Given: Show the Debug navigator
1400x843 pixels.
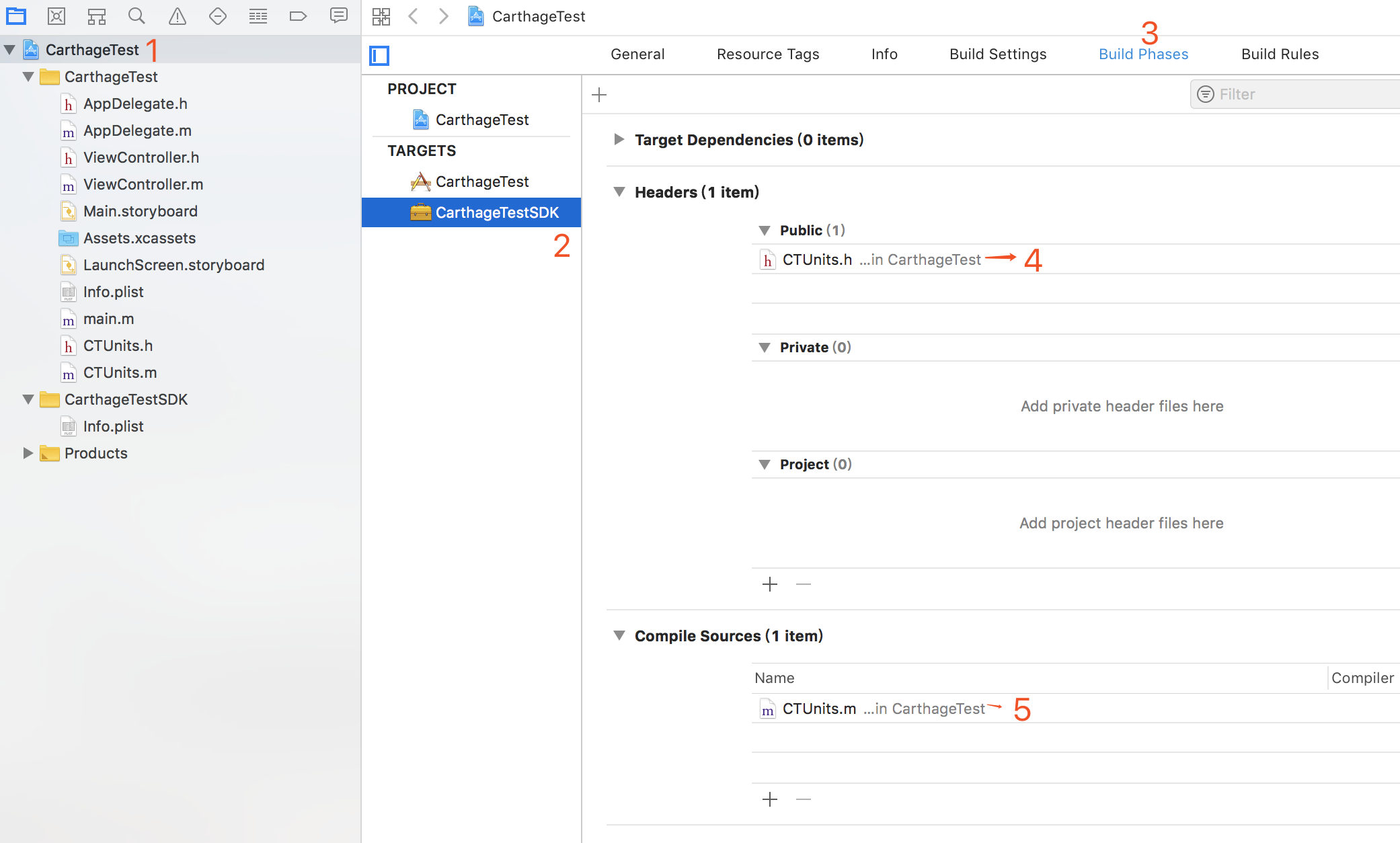Looking at the screenshot, I should pyautogui.click(x=258, y=16).
